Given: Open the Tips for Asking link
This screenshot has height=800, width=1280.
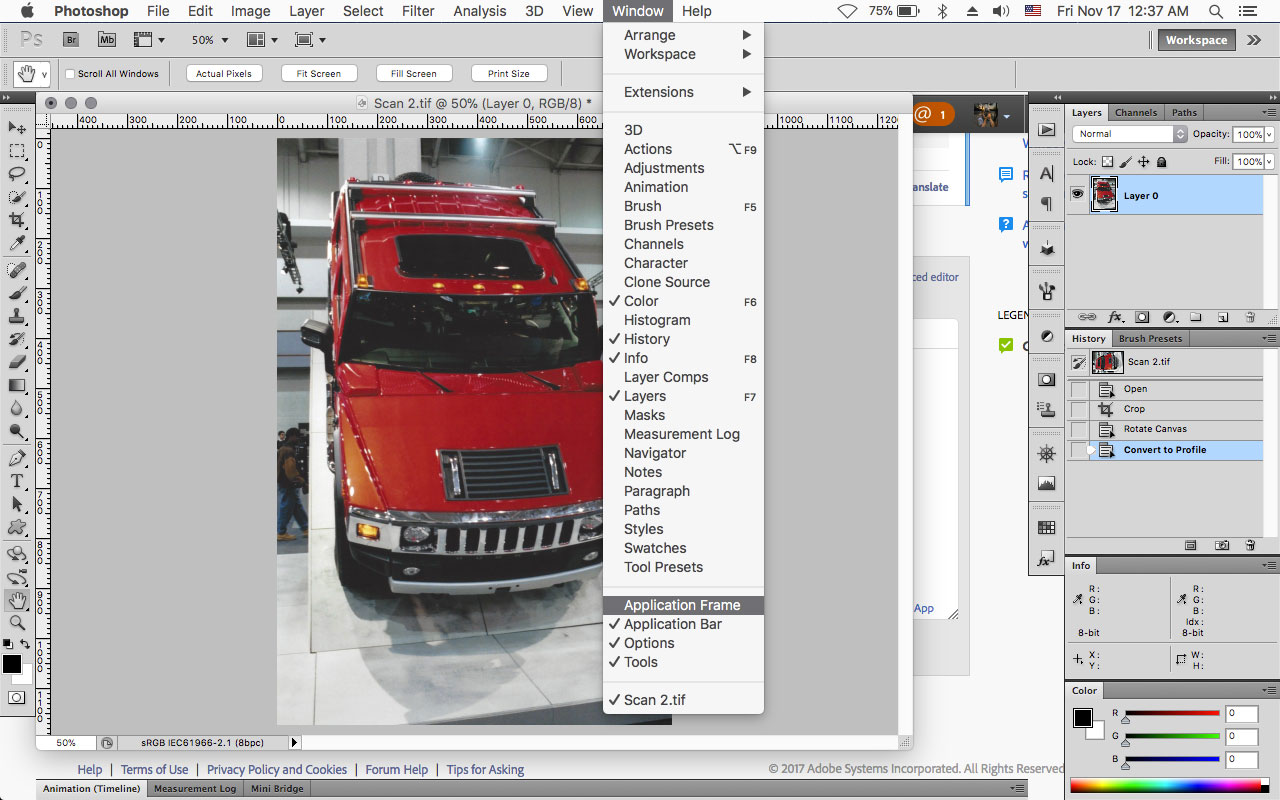Looking at the screenshot, I should (485, 769).
